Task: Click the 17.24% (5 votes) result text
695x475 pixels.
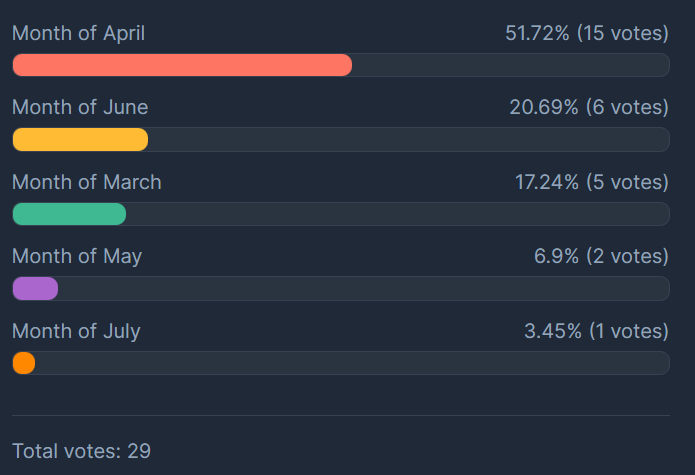Action: [x=591, y=182]
